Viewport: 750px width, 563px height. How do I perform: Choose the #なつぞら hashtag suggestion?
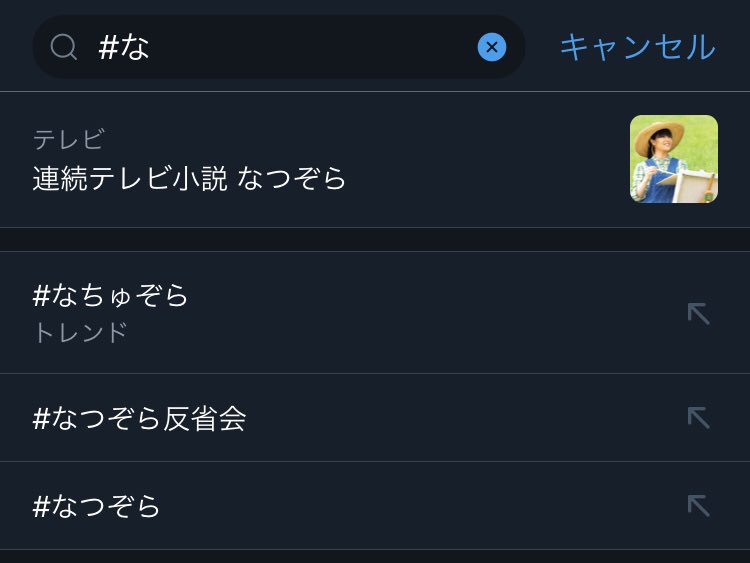(x=375, y=506)
